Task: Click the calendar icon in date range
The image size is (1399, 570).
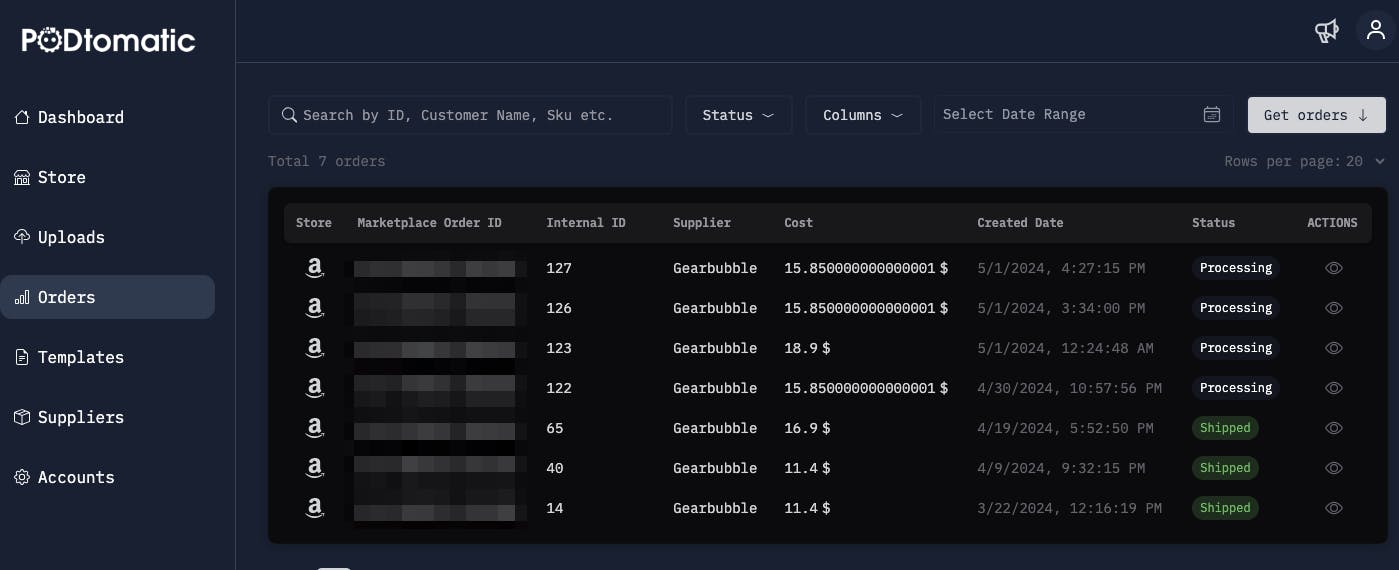Action: [x=1211, y=115]
